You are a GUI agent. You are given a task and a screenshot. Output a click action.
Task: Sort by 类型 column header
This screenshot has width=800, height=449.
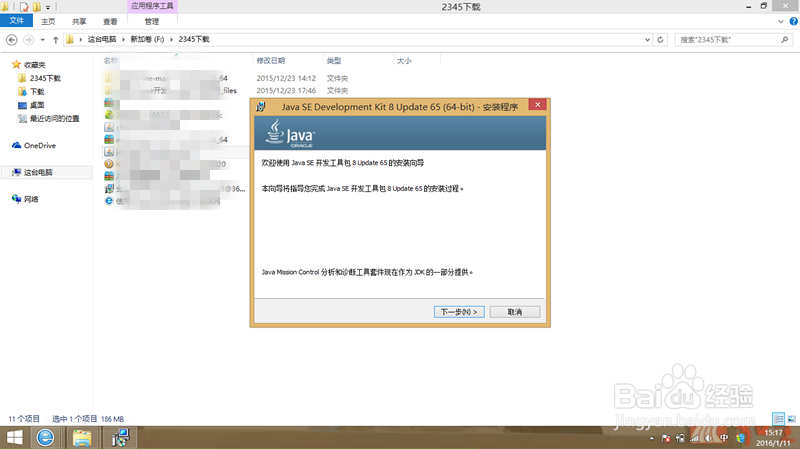click(x=334, y=61)
